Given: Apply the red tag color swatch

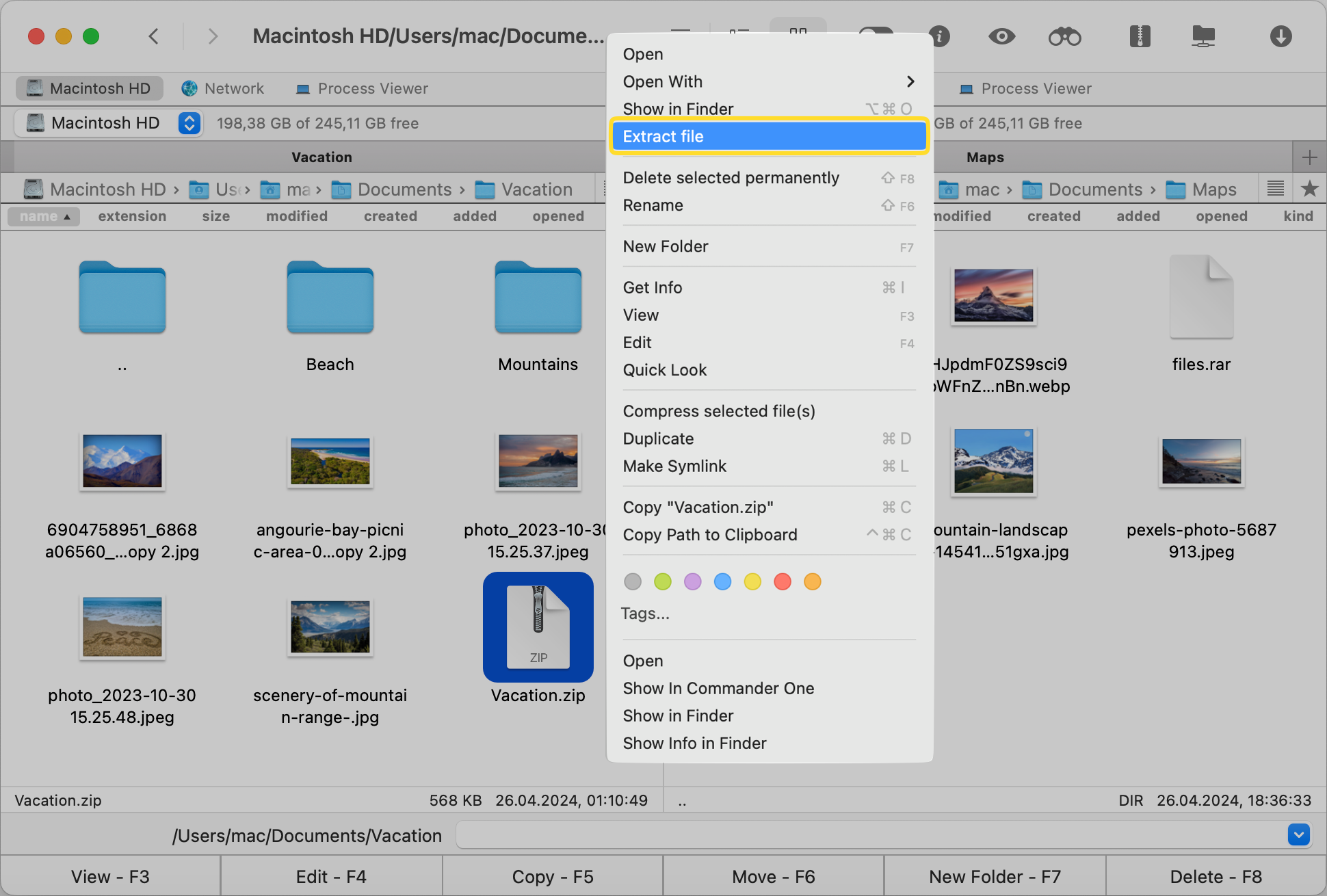Looking at the screenshot, I should point(783,581).
